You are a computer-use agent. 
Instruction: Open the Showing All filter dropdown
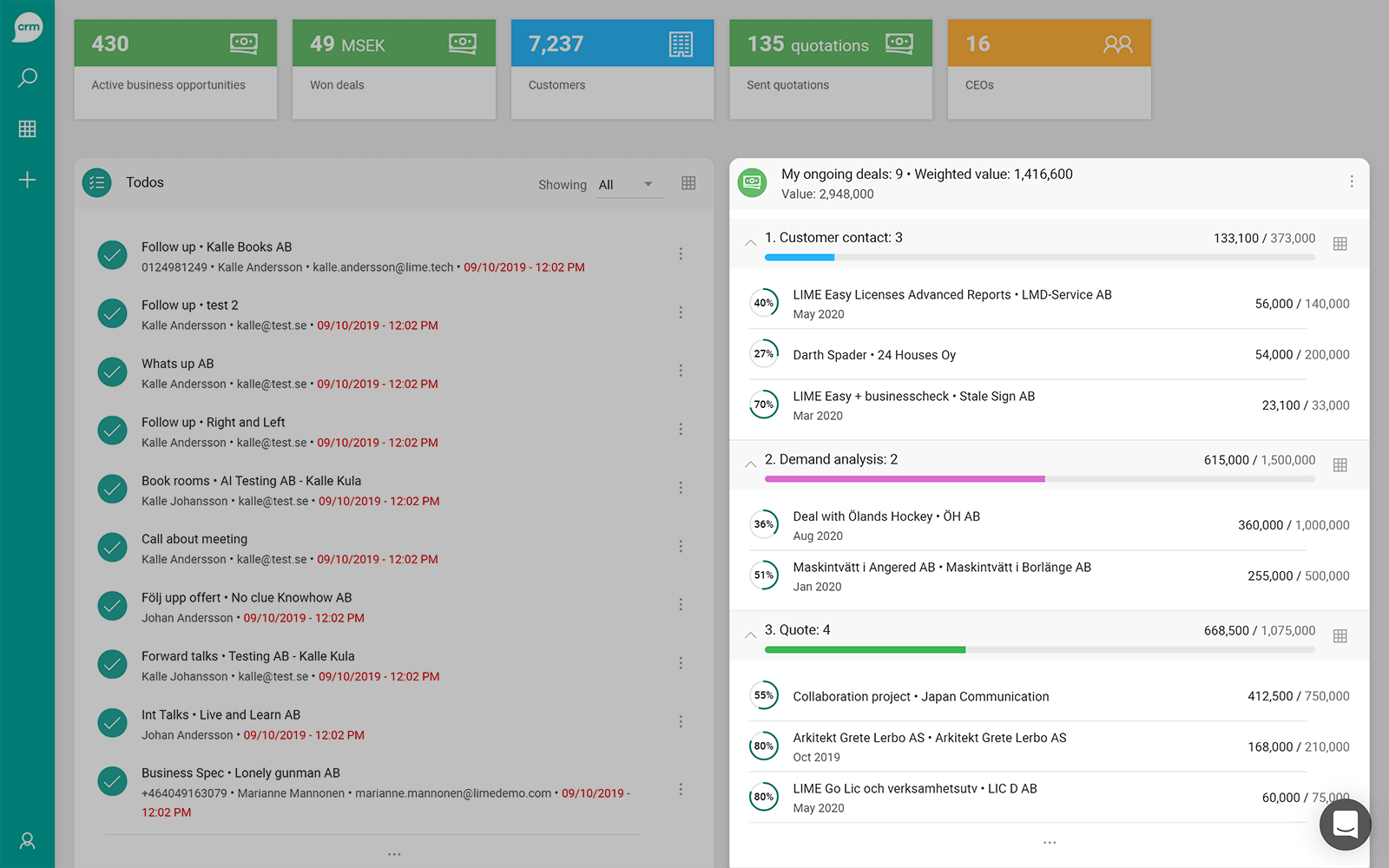tap(629, 185)
